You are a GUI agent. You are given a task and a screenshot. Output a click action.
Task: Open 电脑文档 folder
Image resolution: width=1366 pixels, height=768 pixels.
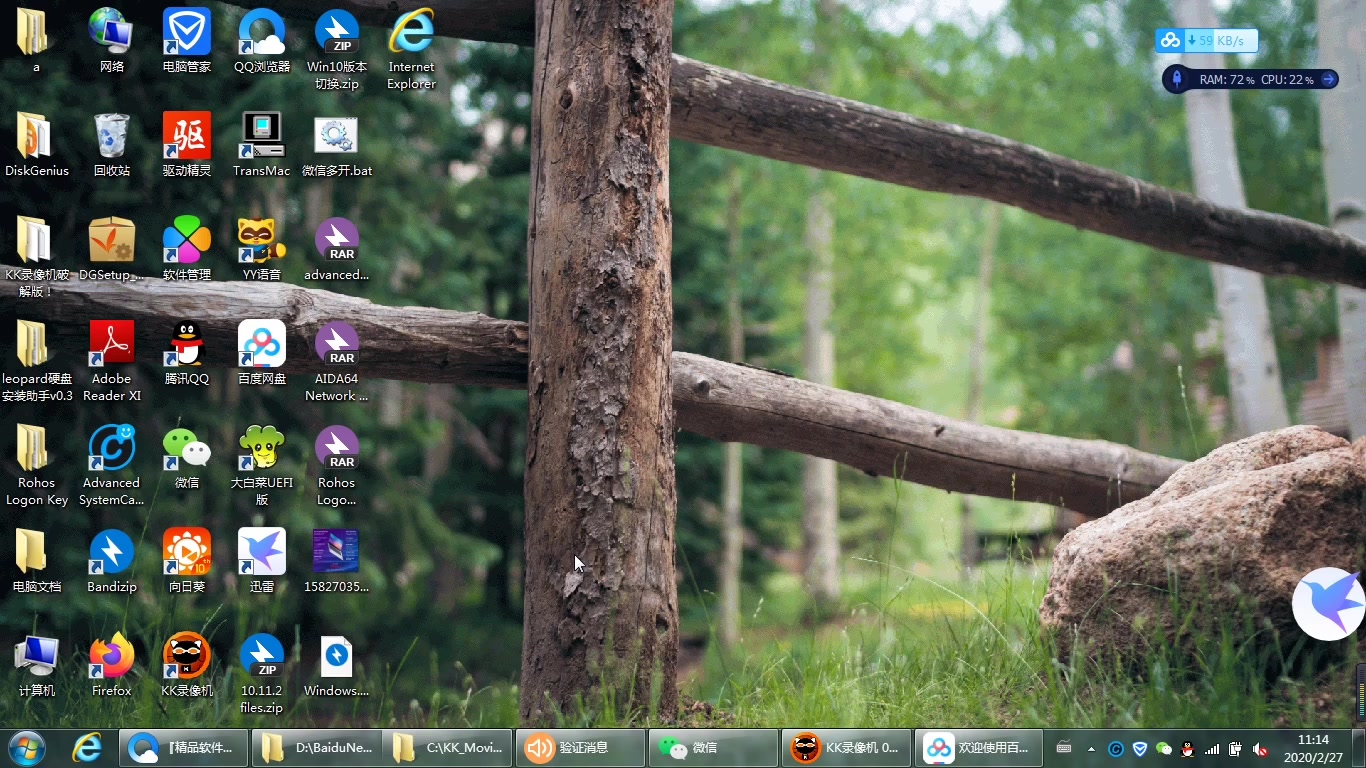click(37, 561)
